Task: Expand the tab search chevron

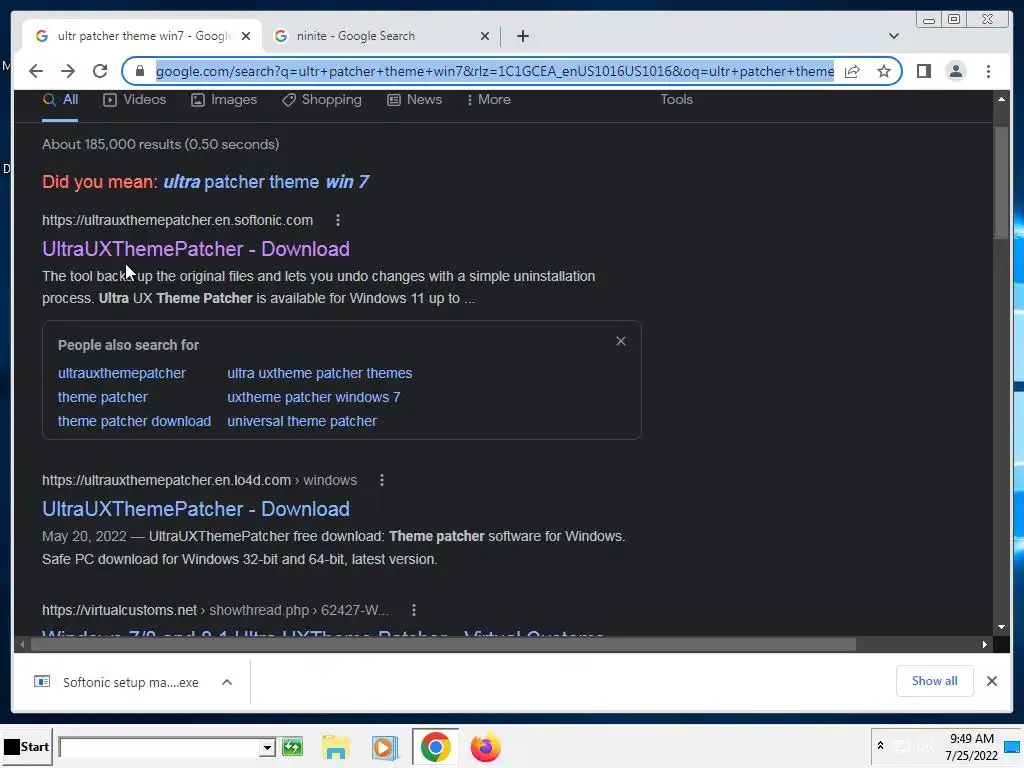Action: coord(894,36)
